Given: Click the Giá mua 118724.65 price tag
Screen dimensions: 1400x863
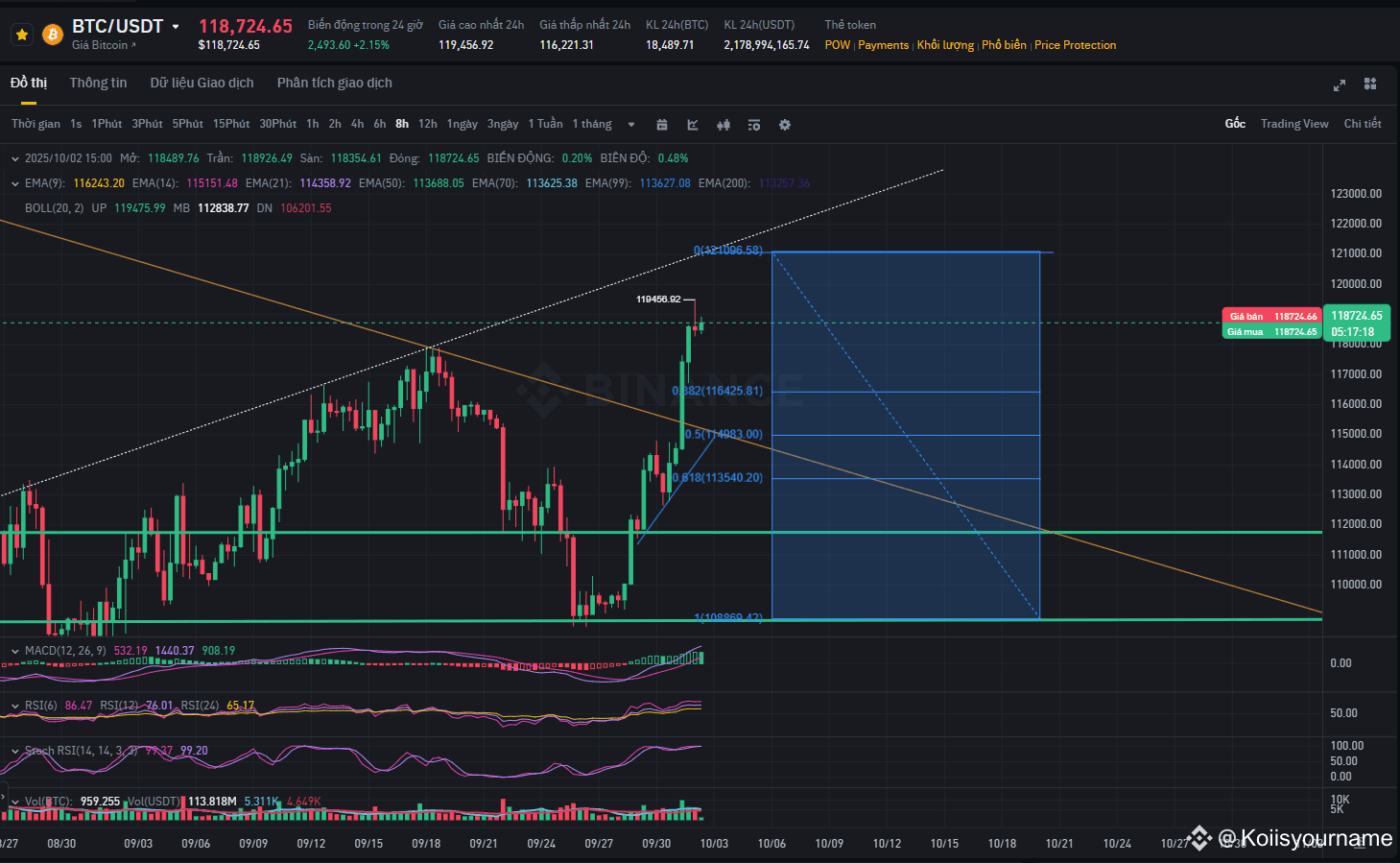Looking at the screenshot, I should click(1272, 332).
